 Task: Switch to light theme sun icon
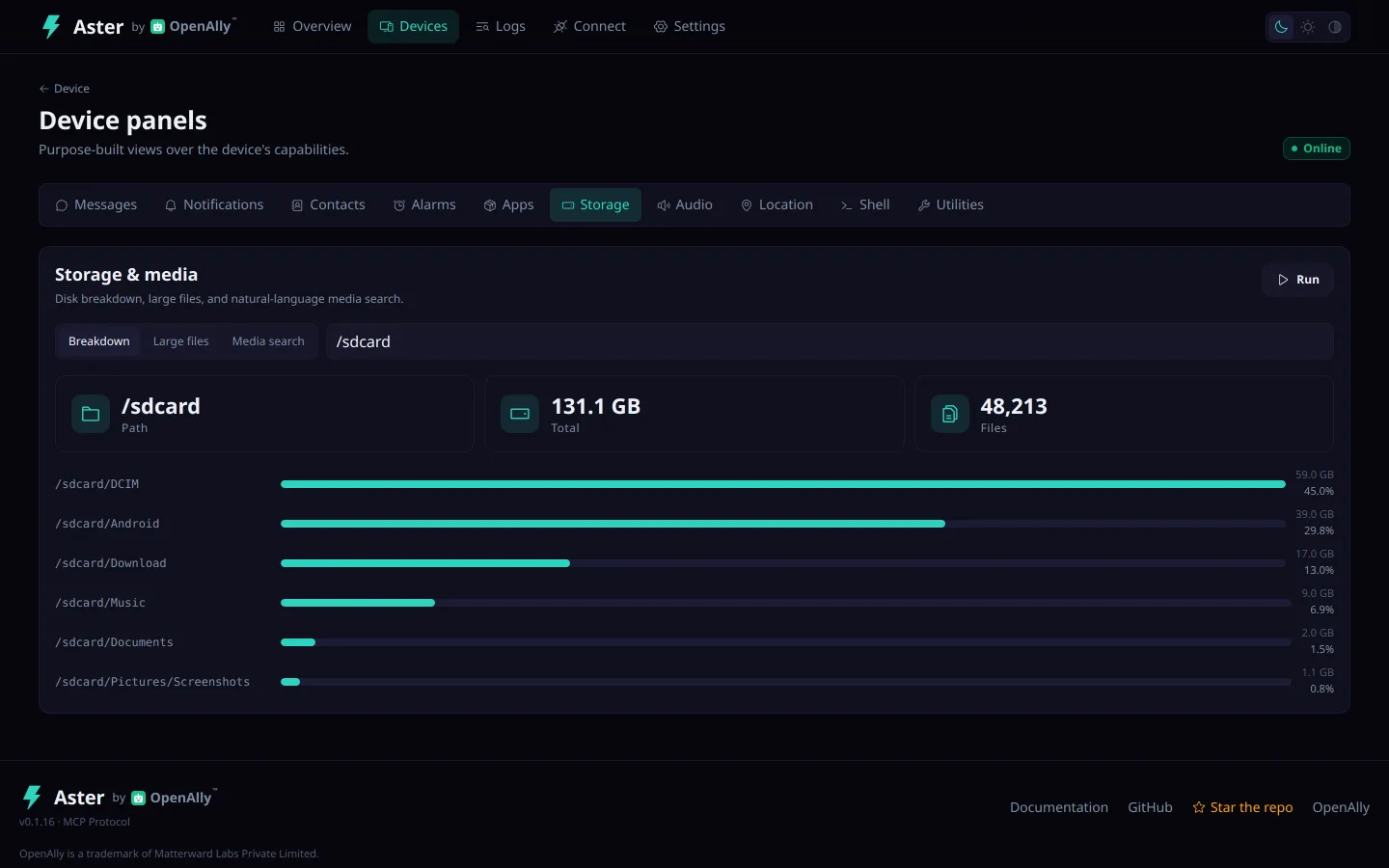[x=1308, y=27]
